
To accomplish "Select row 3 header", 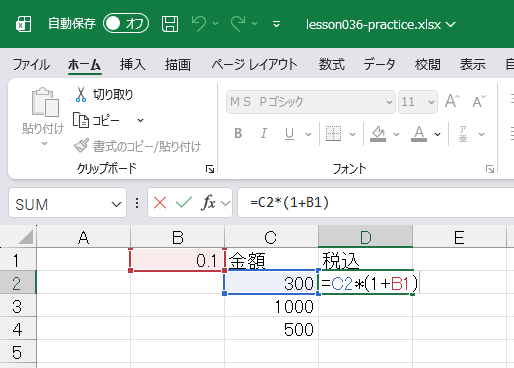I will (18, 306).
